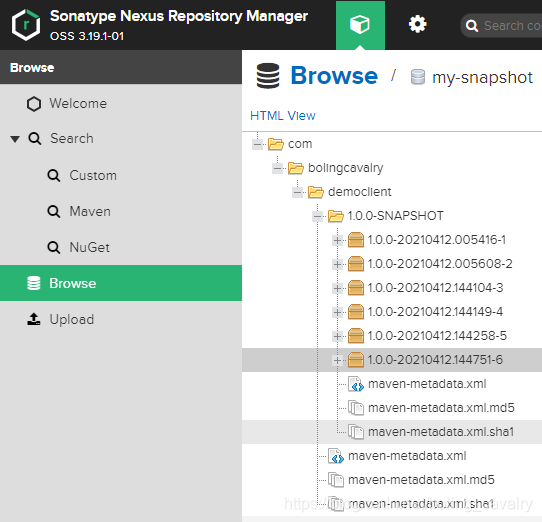Screen dimensions: 542x522
Task: Click the Upload arrow icon in sidebar
Action: [x=34, y=319]
